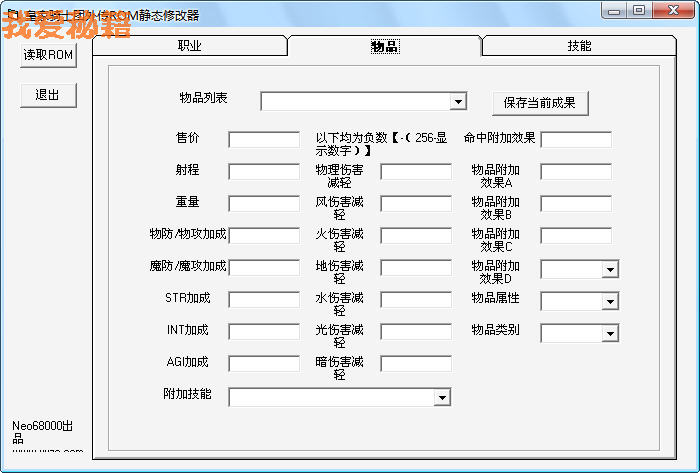Switch to the 职业 tab

[x=189, y=46]
